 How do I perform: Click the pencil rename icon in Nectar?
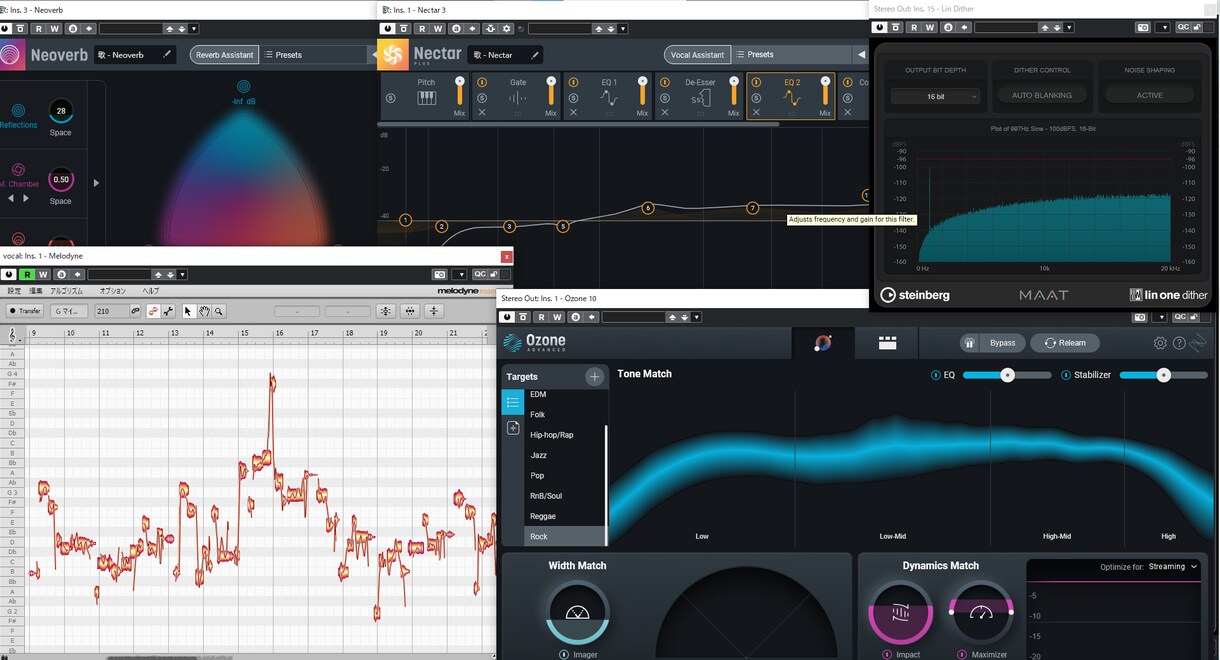click(x=535, y=55)
